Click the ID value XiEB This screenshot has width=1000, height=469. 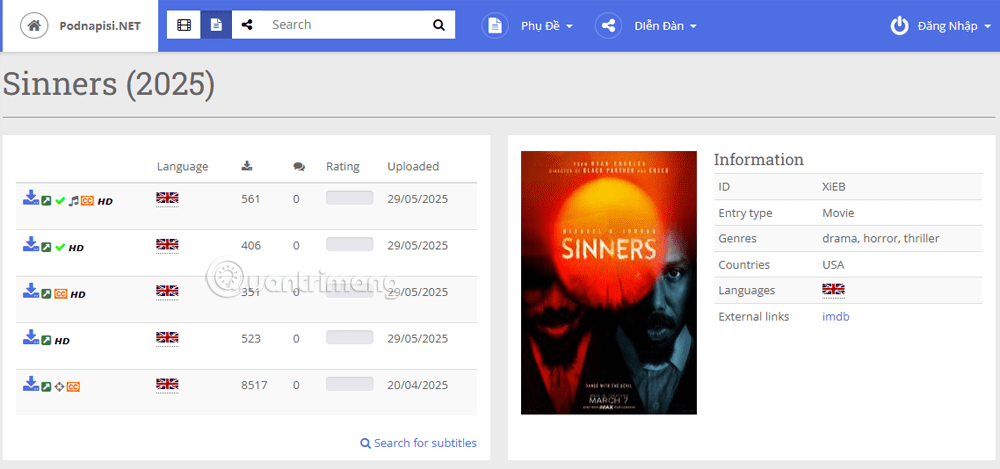coord(834,187)
